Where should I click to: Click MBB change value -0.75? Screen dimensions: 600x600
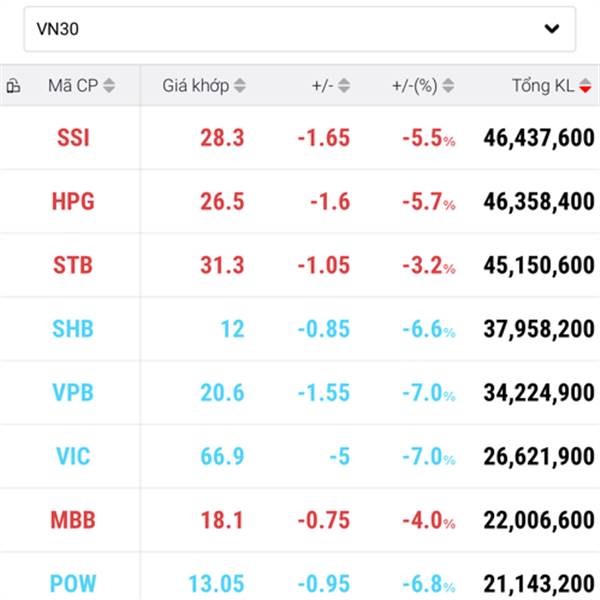tap(324, 520)
